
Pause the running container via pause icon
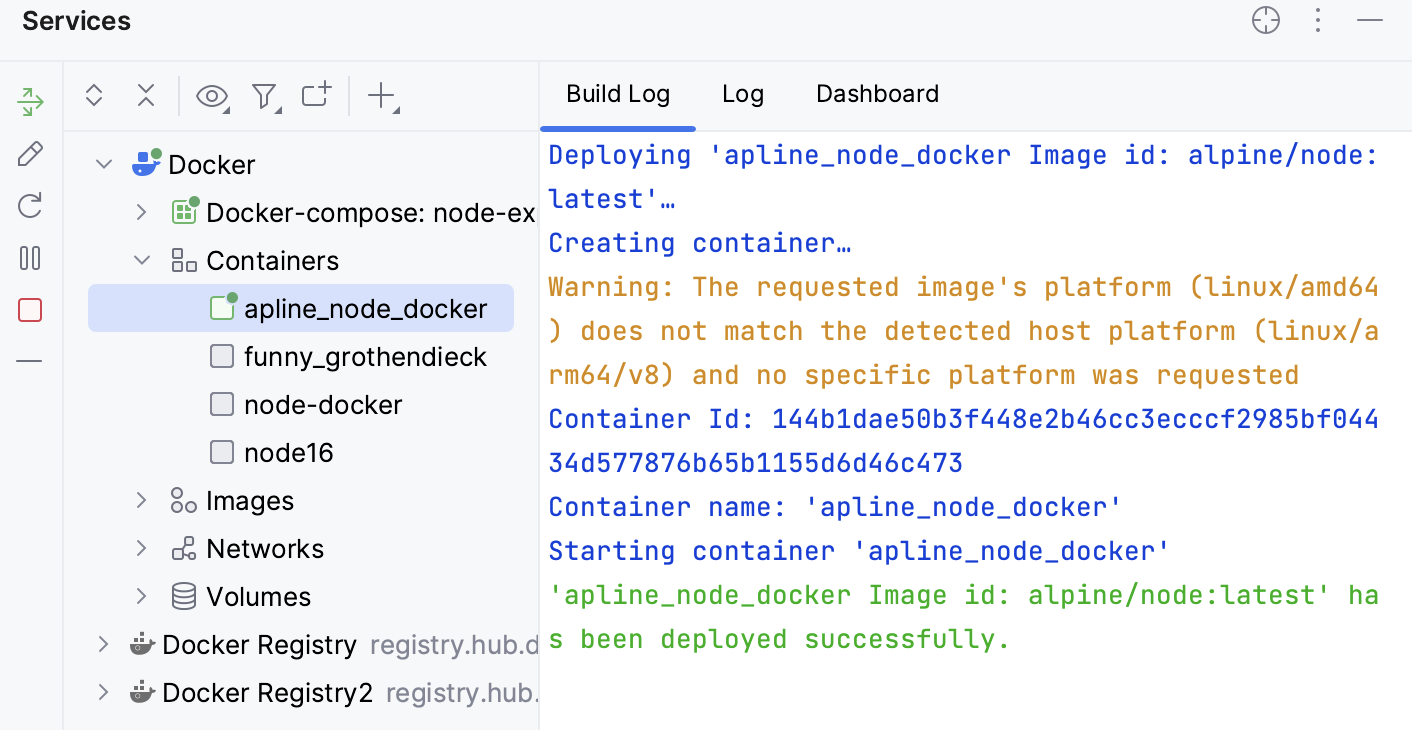click(x=30, y=257)
